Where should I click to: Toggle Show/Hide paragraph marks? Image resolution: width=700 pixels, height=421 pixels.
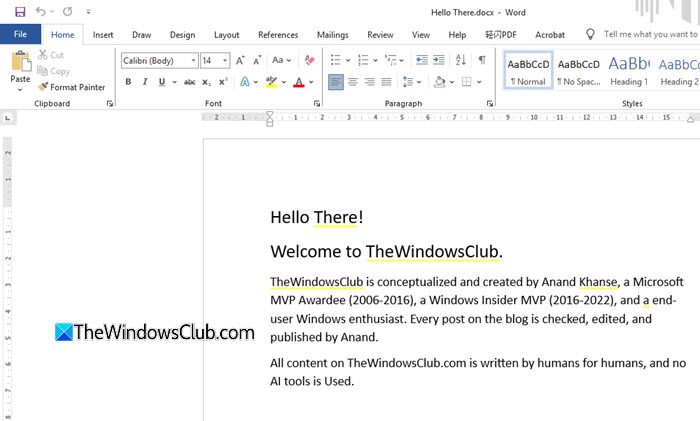pyautogui.click(x=482, y=60)
